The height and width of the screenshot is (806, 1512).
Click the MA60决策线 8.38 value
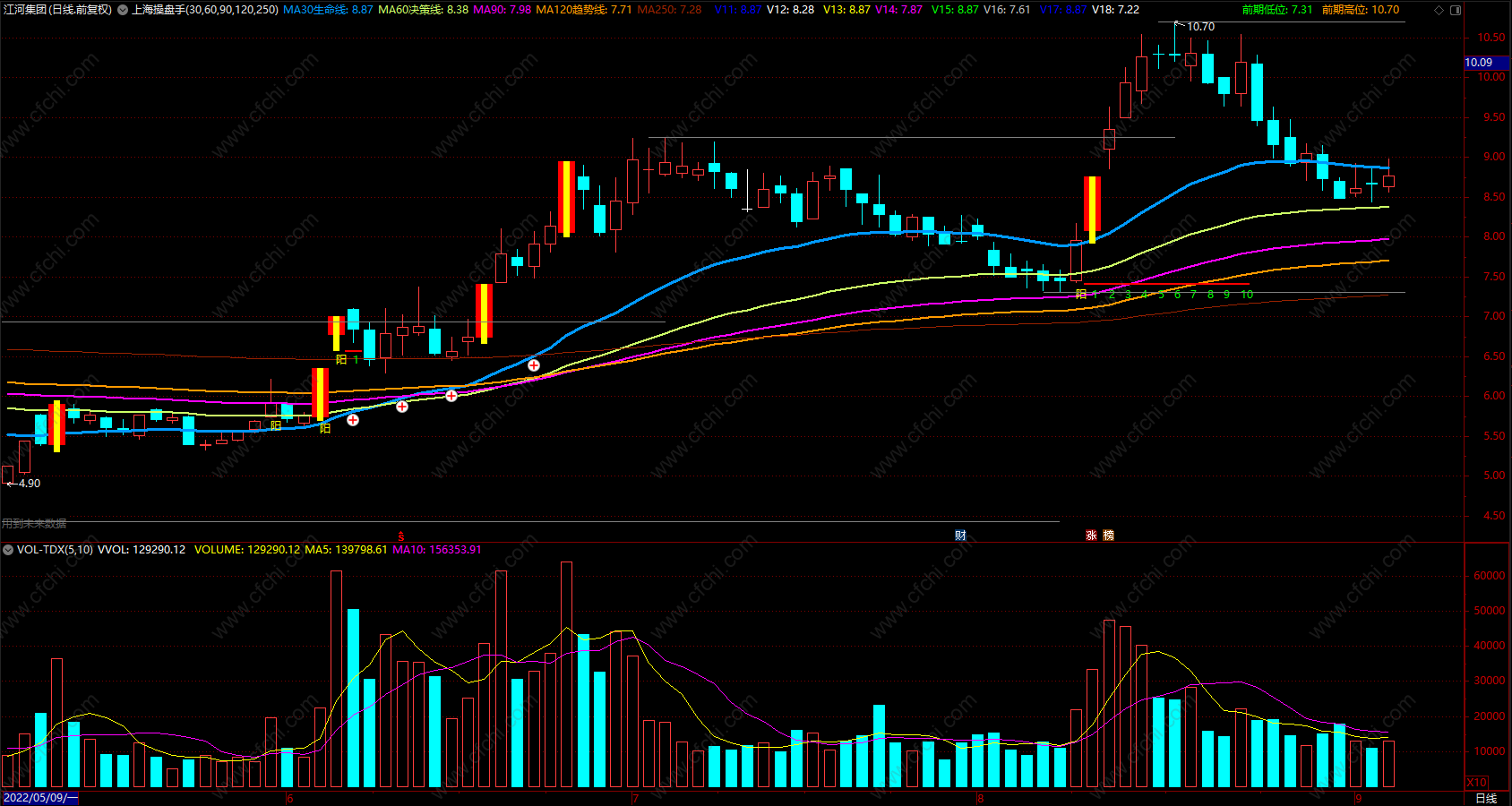[423, 10]
